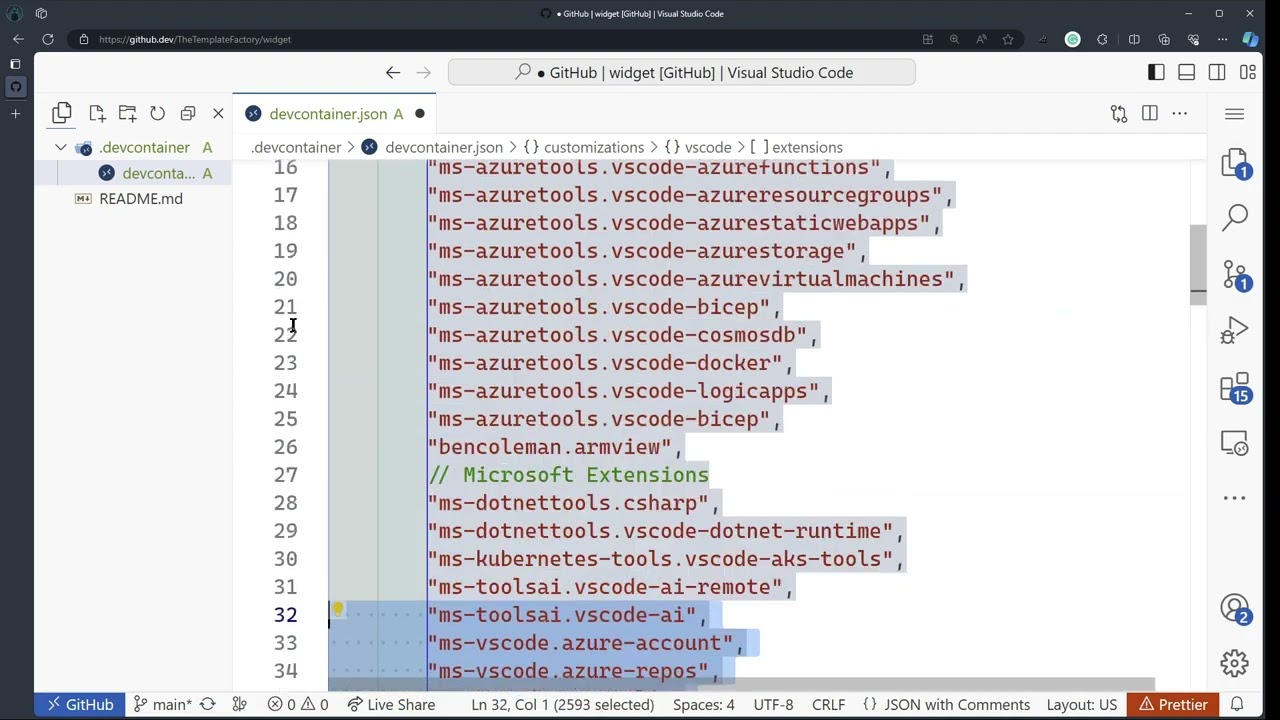
Task: Click the main* branch in status bar
Action: coord(163,704)
